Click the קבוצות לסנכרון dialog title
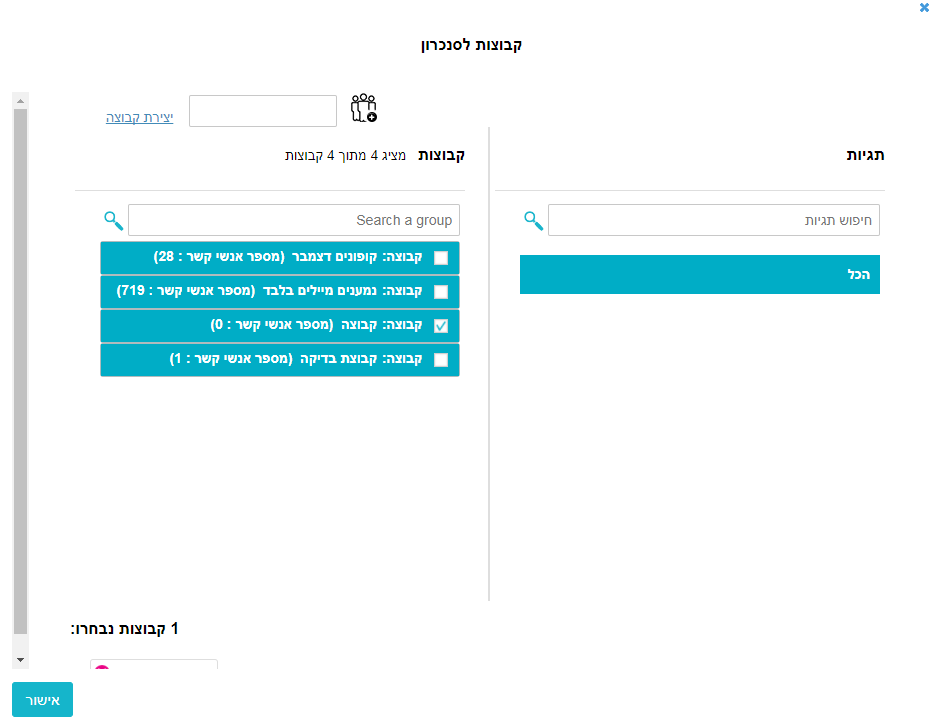The image size is (946, 723). pyautogui.click(x=471, y=45)
